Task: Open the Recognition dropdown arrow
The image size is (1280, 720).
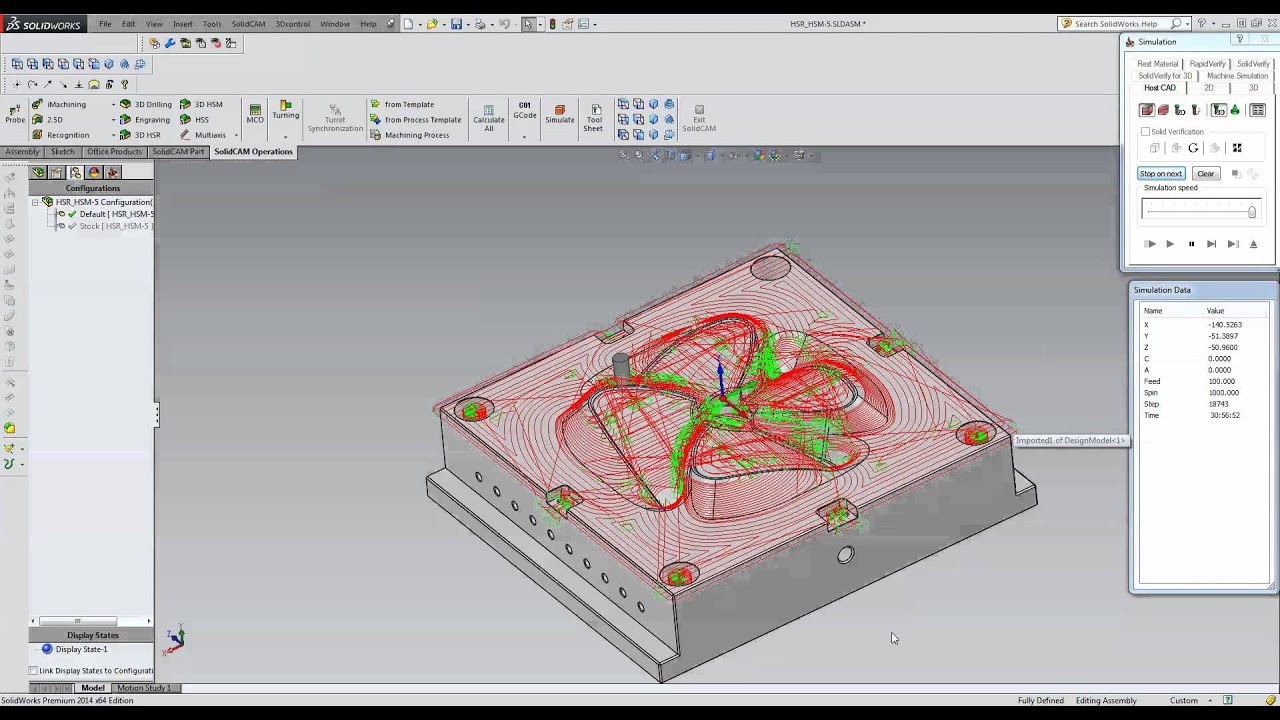Action: [113, 135]
